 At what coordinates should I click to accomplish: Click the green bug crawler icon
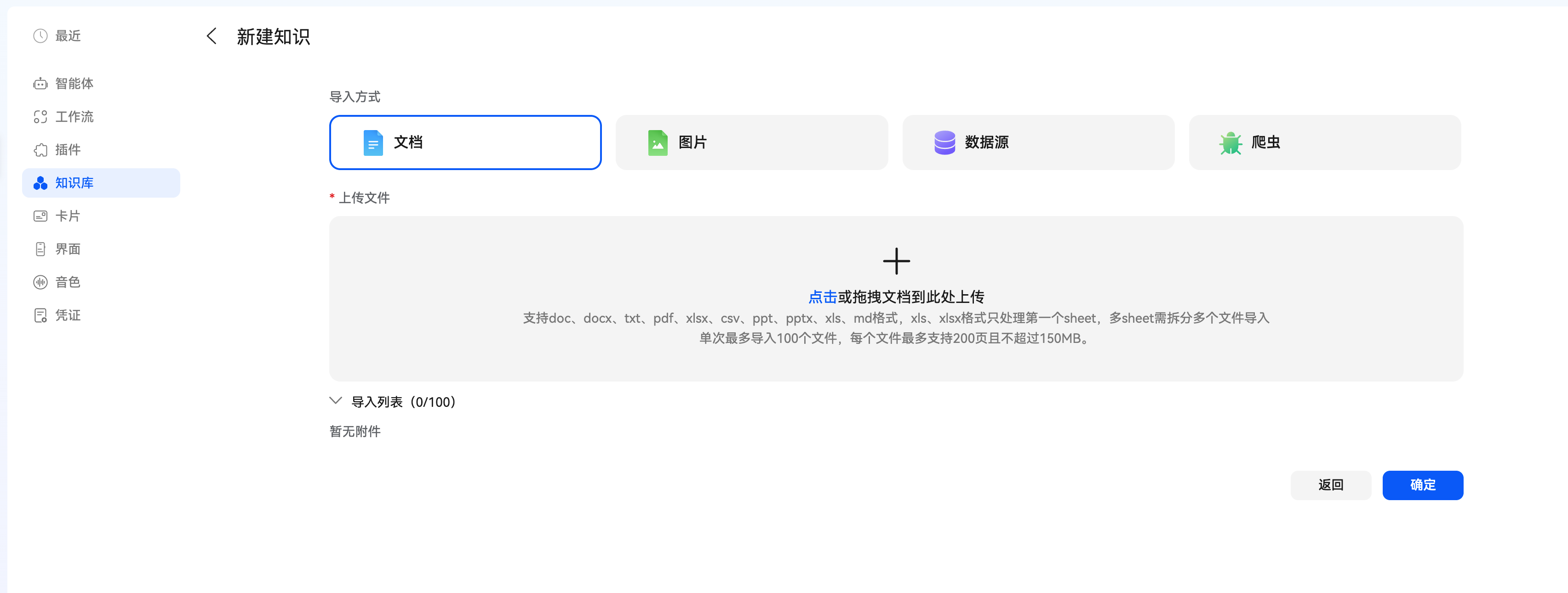pos(1231,143)
